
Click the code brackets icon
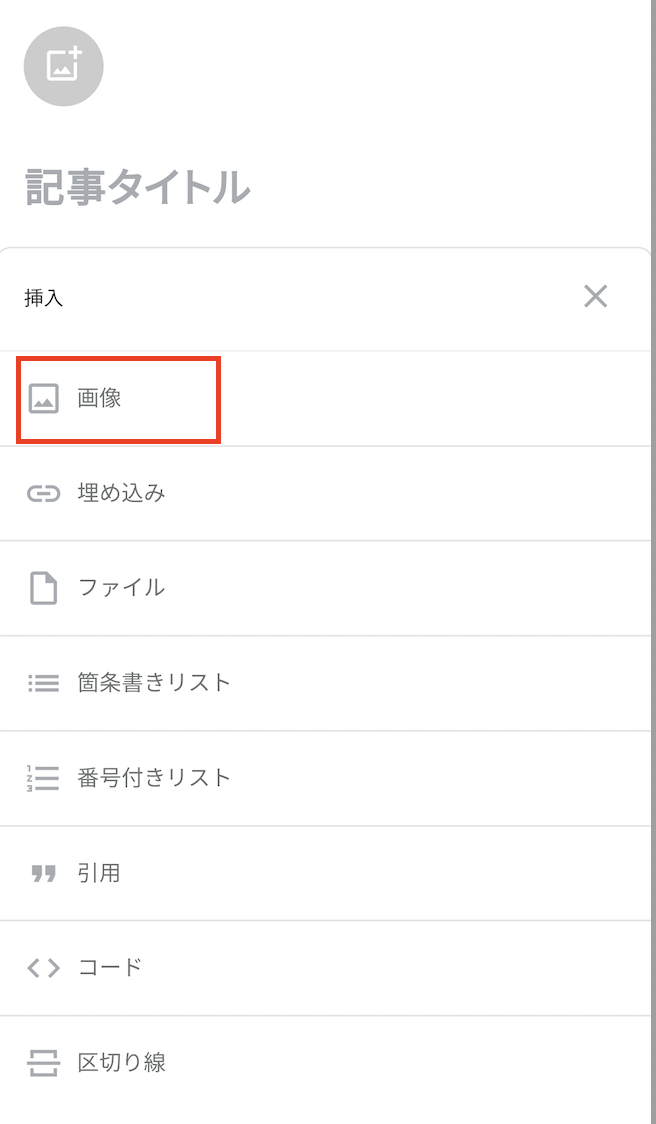click(x=44, y=968)
